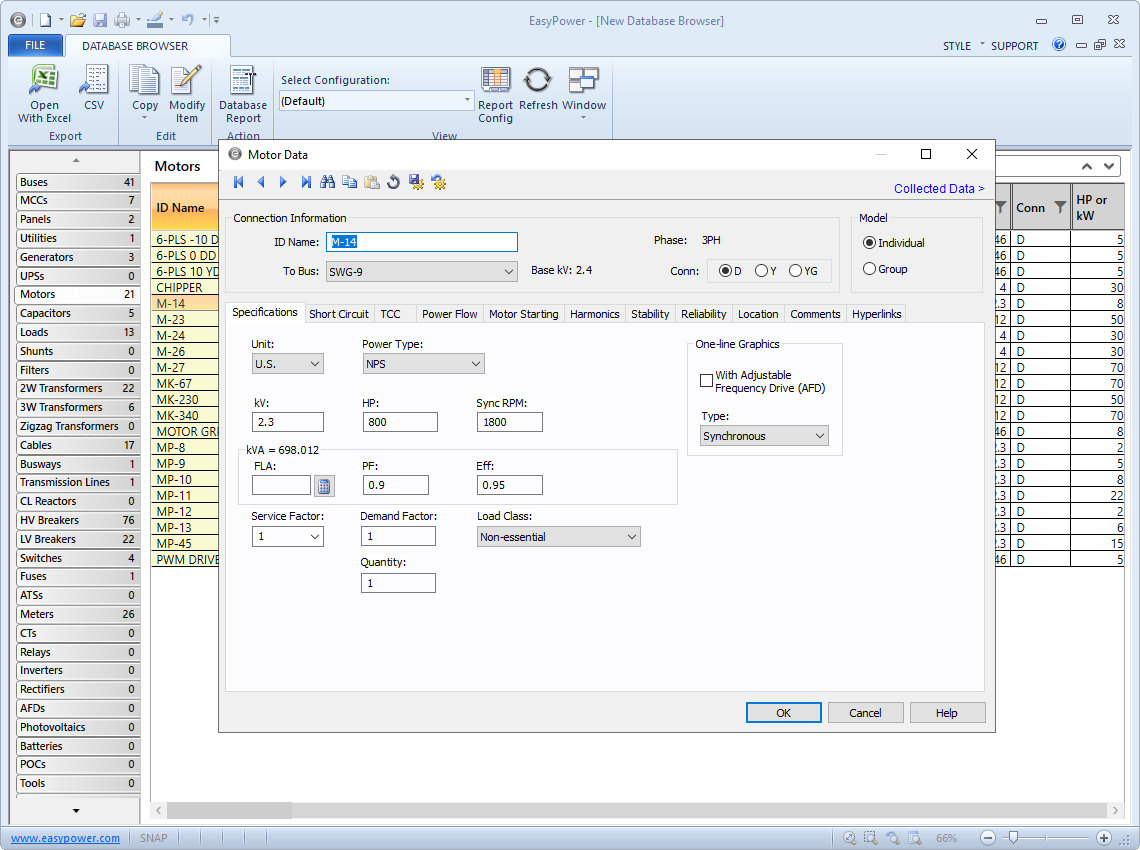This screenshot has height=850, width=1140.
Task: Enable the Adjustable Frequency Drive checkbox
Action: click(705, 380)
